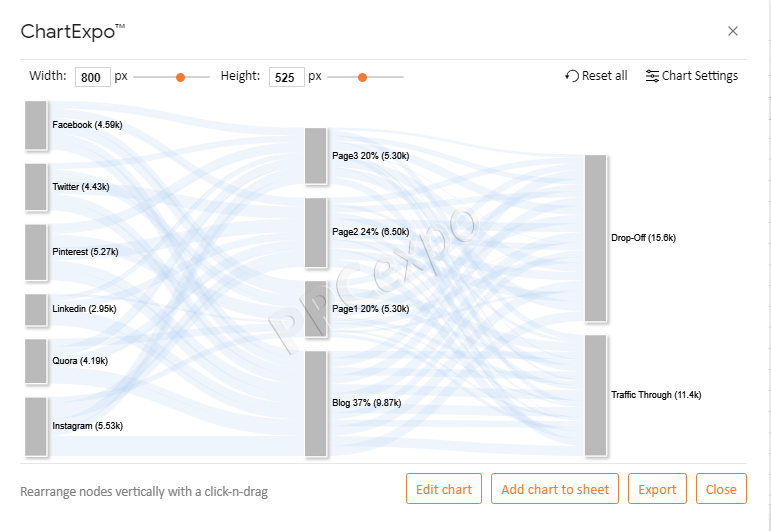
Task: Select the Blog 37% node bar
Action: click(x=316, y=403)
